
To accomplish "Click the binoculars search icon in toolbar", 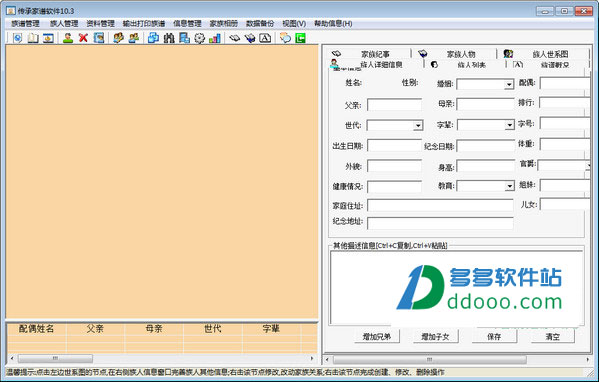I will point(169,38).
